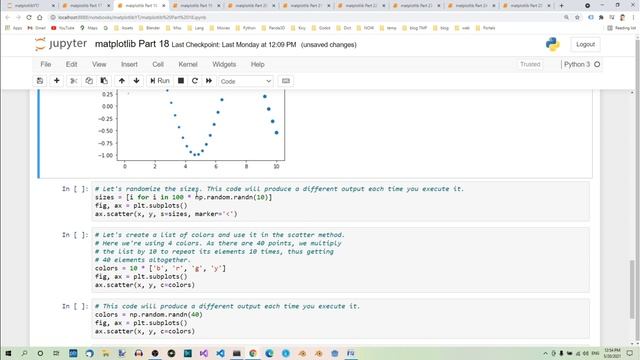Open the Movies bookmarks folder

(x=220, y=28)
